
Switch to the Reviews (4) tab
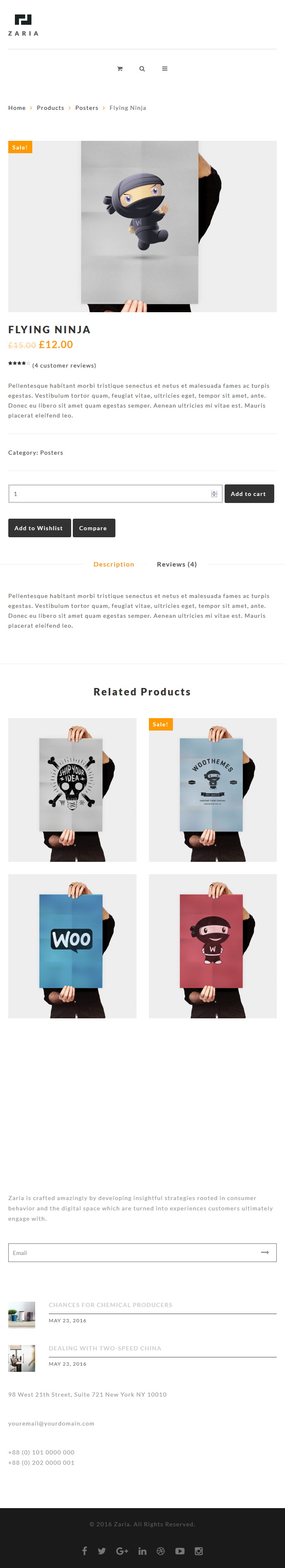click(177, 564)
